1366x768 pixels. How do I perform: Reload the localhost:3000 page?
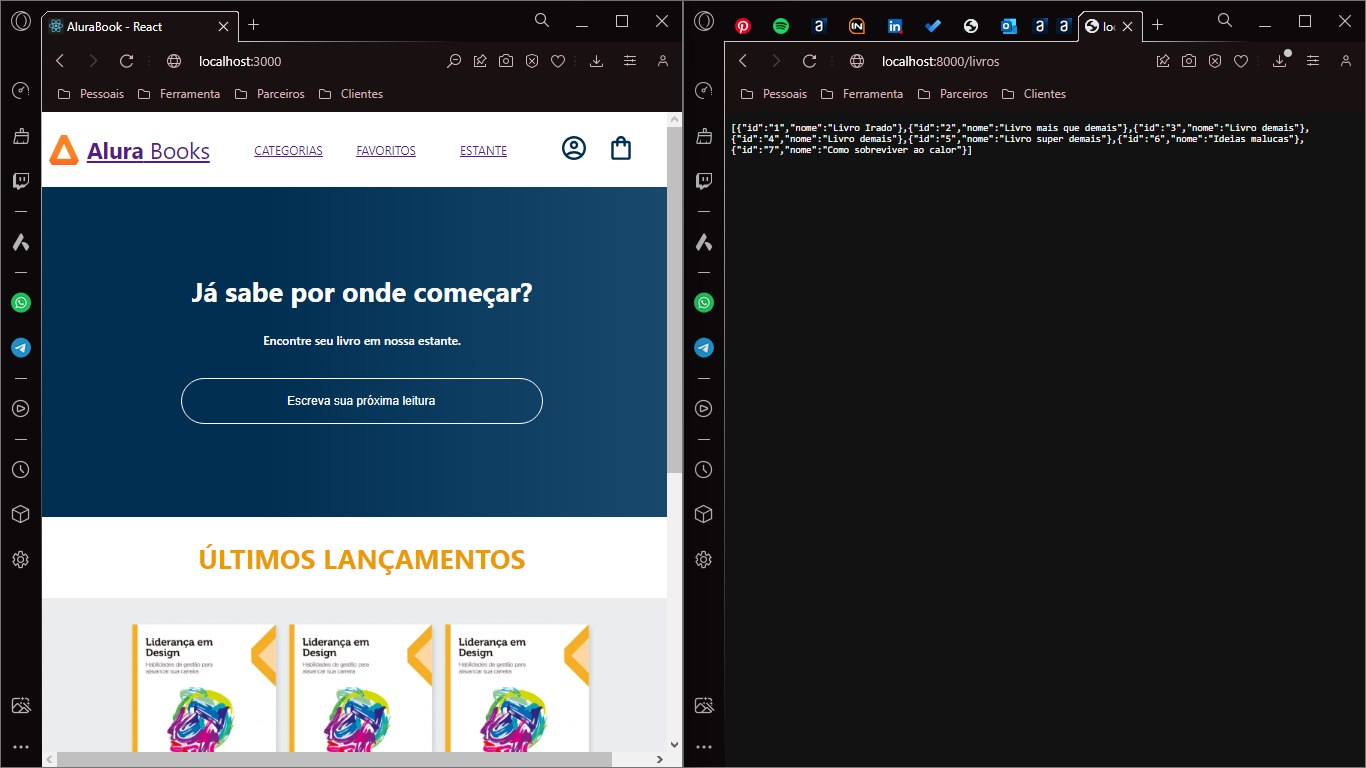click(x=126, y=61)
